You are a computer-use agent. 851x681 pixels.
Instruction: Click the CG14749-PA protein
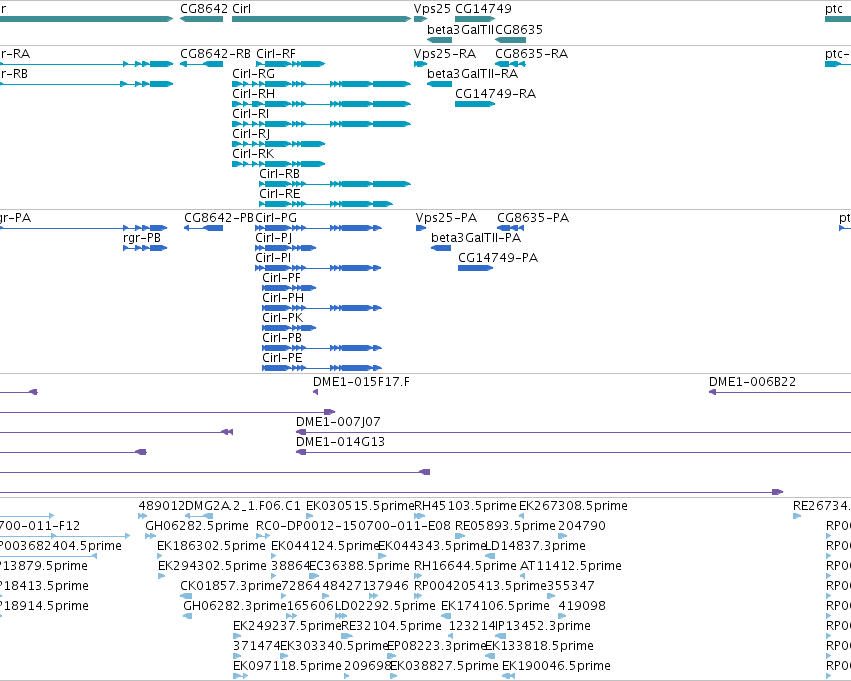(x=475, y=268)
